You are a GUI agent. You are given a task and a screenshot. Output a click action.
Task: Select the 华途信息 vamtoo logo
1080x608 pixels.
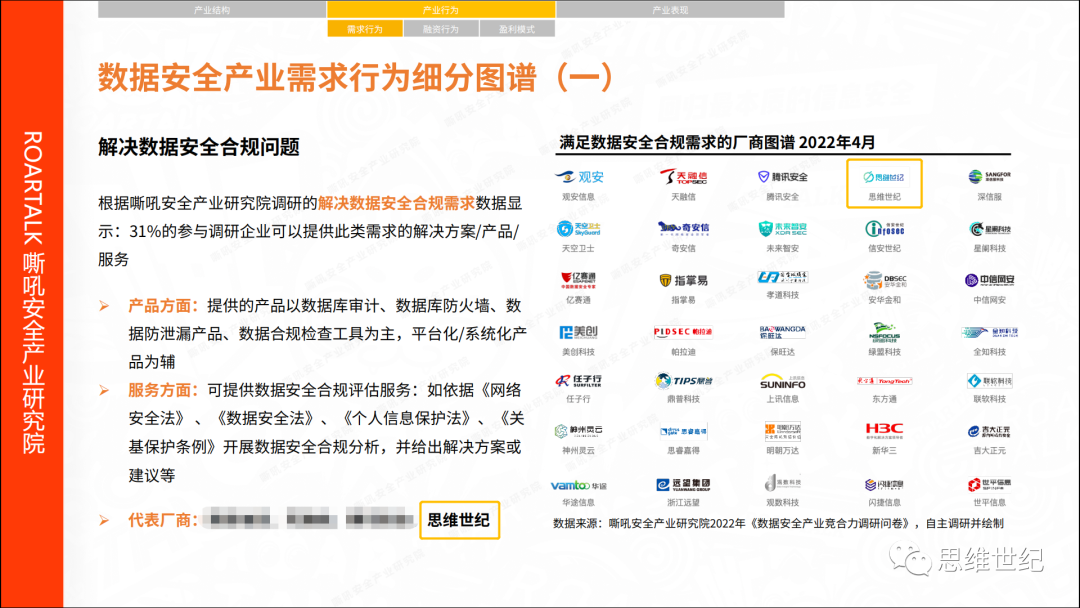[x=579, y=485]
